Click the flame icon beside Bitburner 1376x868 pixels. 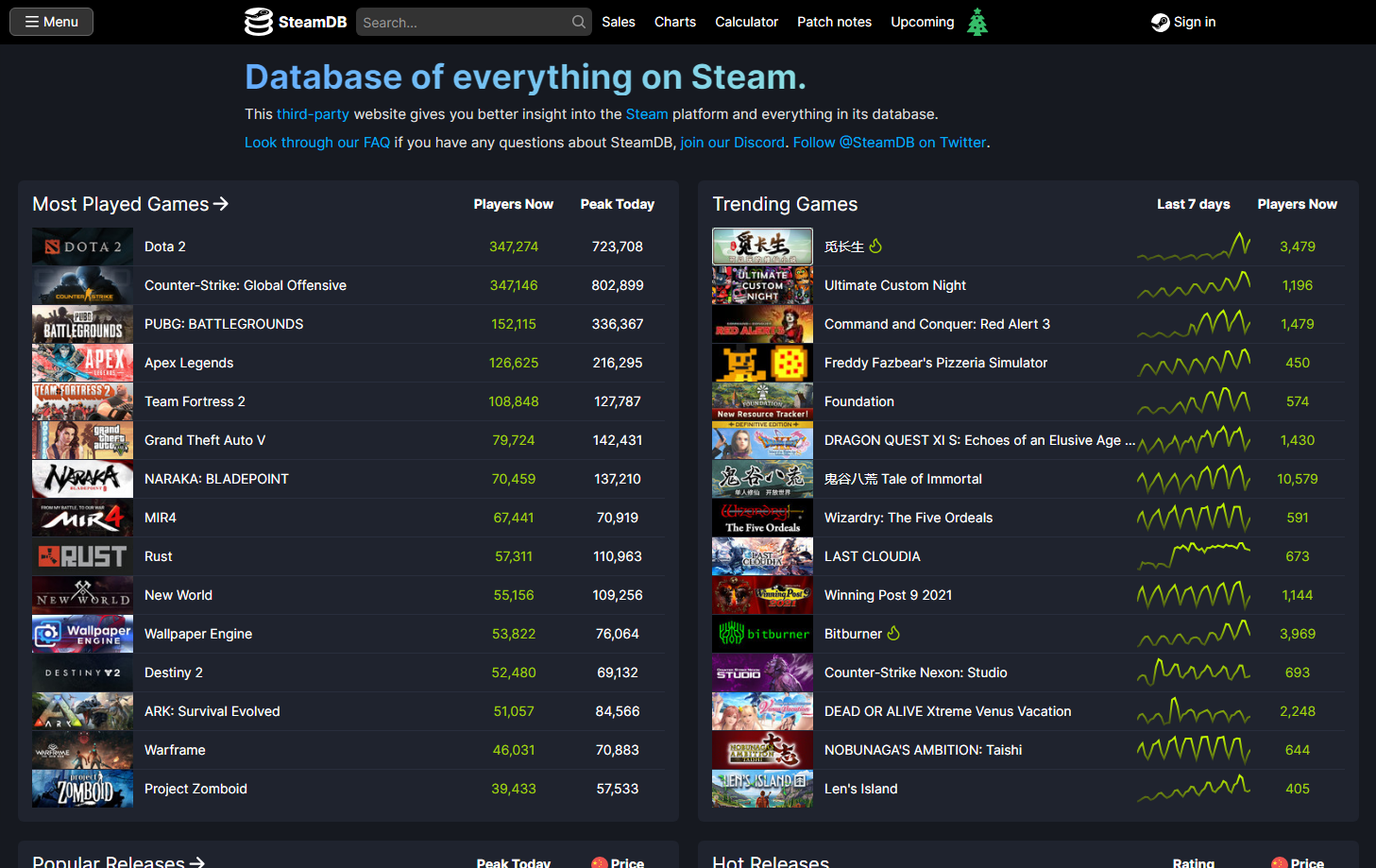(893, 634)
